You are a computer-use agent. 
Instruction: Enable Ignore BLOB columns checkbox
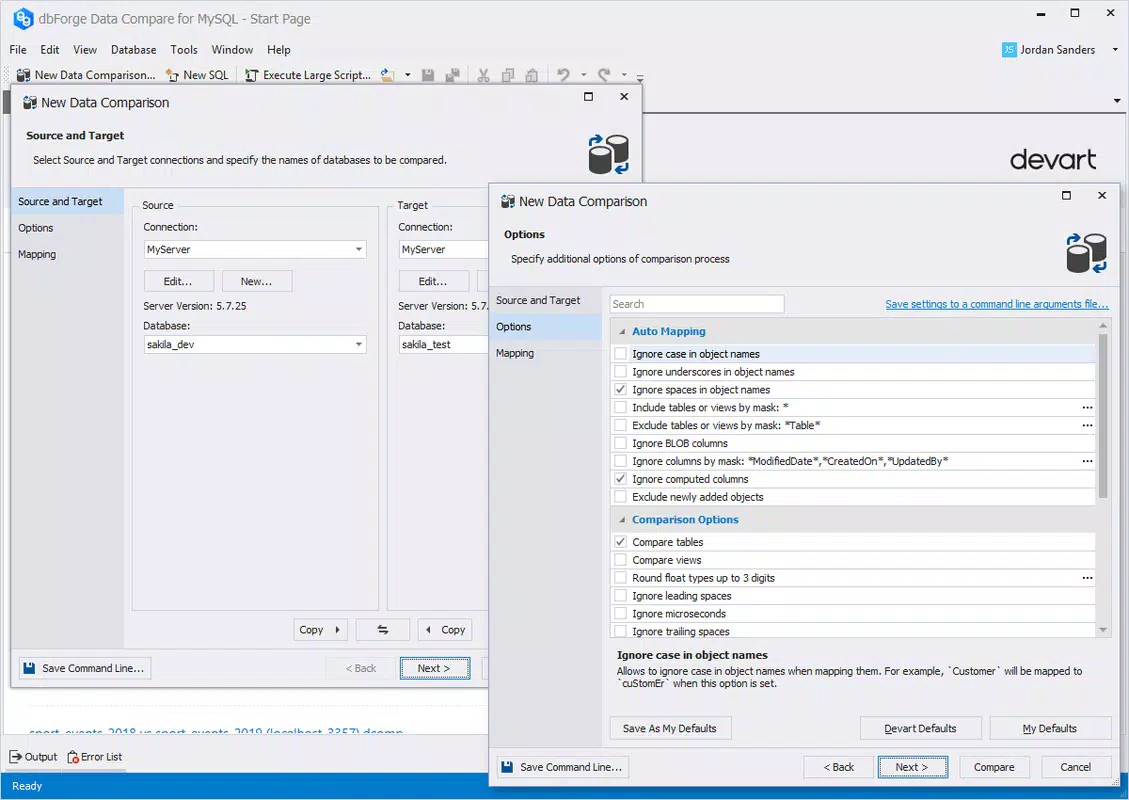pyautogui.click(x=620, y=444)
